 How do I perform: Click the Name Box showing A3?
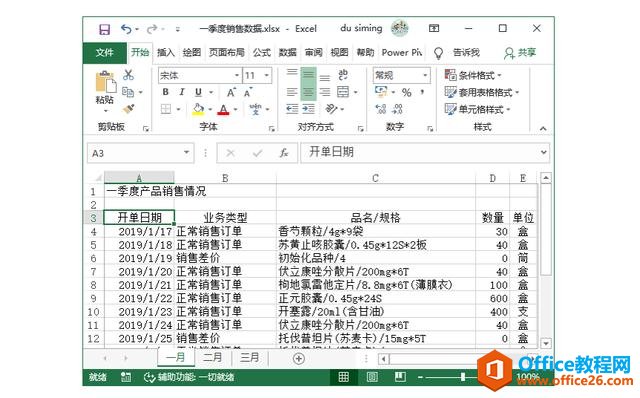(x=140, y=153)
